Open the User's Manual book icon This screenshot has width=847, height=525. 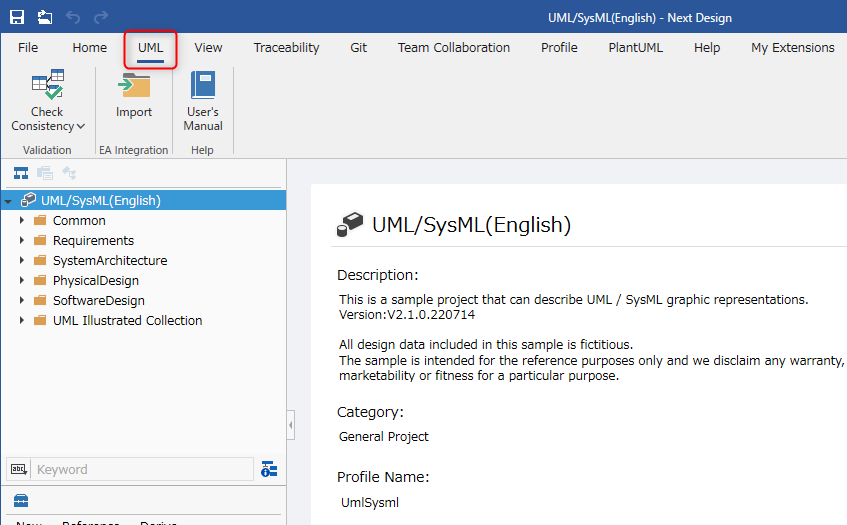pos(203,85)
